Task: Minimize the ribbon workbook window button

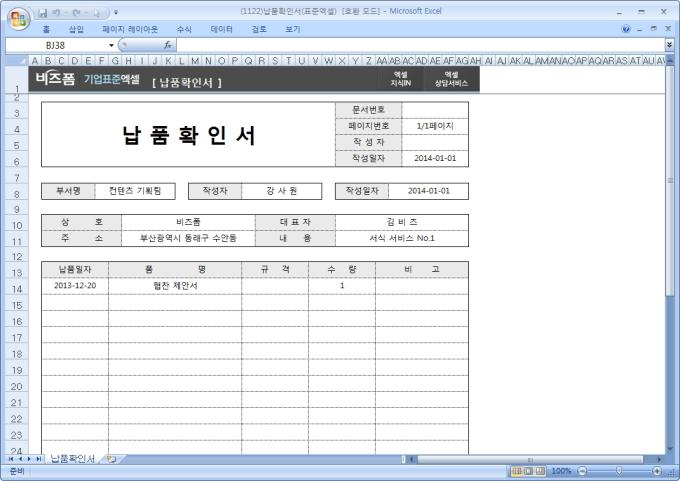Action: (x=639, y=29)
